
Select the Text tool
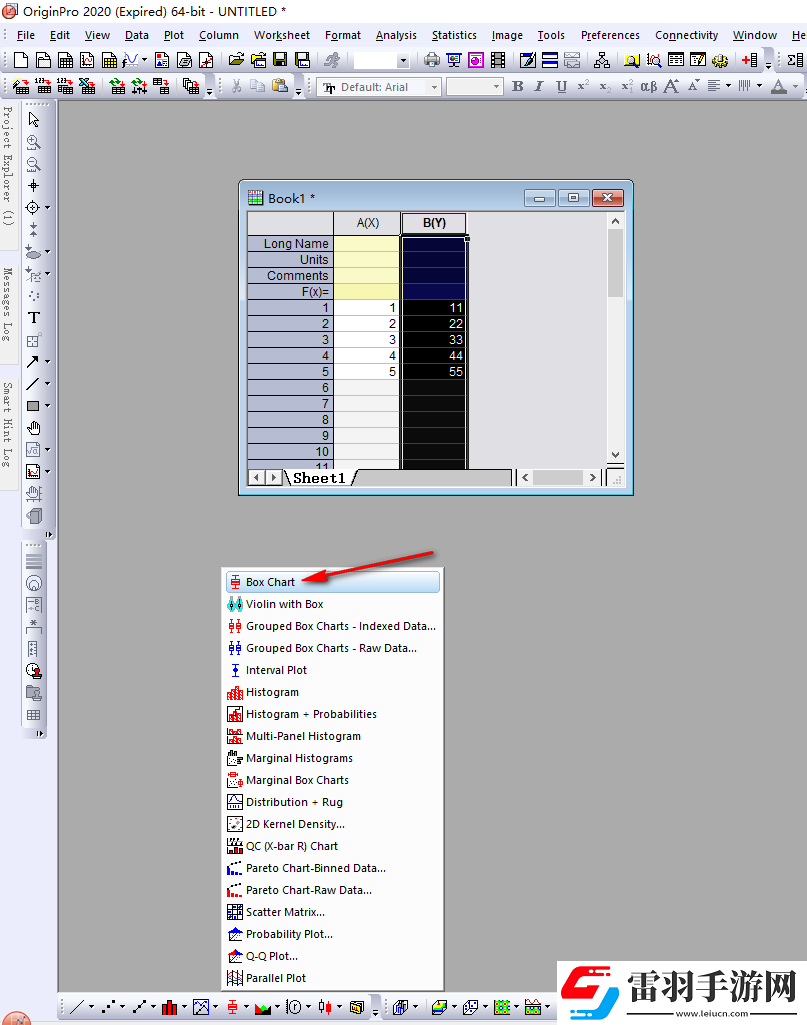pos(33,318)
